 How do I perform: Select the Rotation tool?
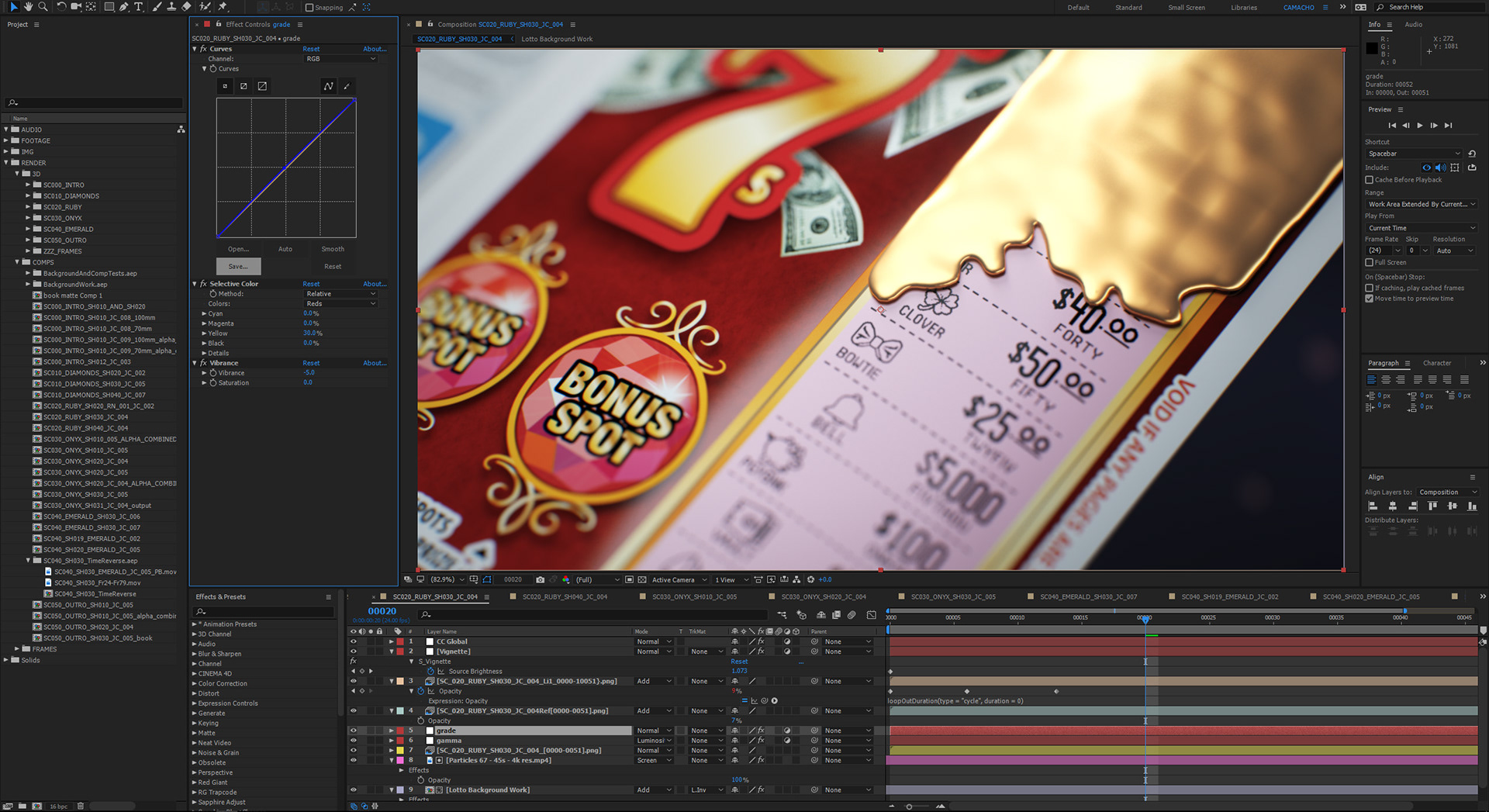coord(61,6)
